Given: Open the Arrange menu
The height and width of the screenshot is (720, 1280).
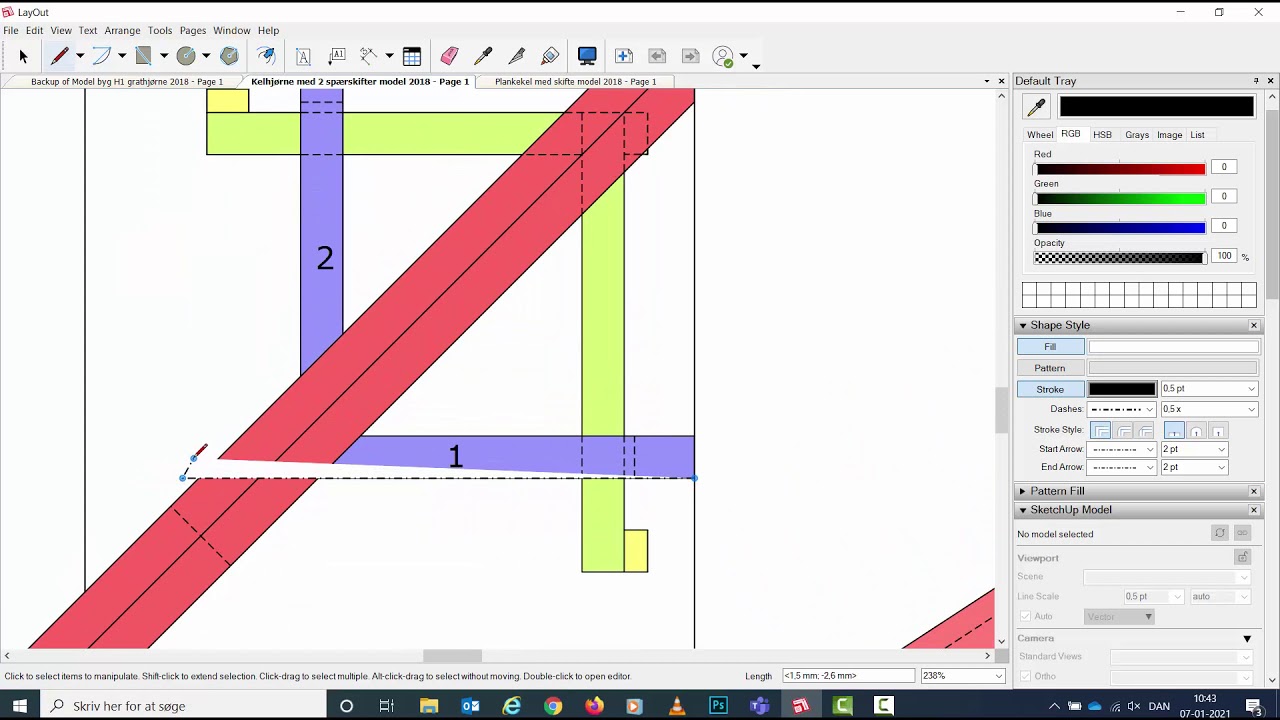Looking at the screenshot, I should pyautogui.click(x=122, y=30).
